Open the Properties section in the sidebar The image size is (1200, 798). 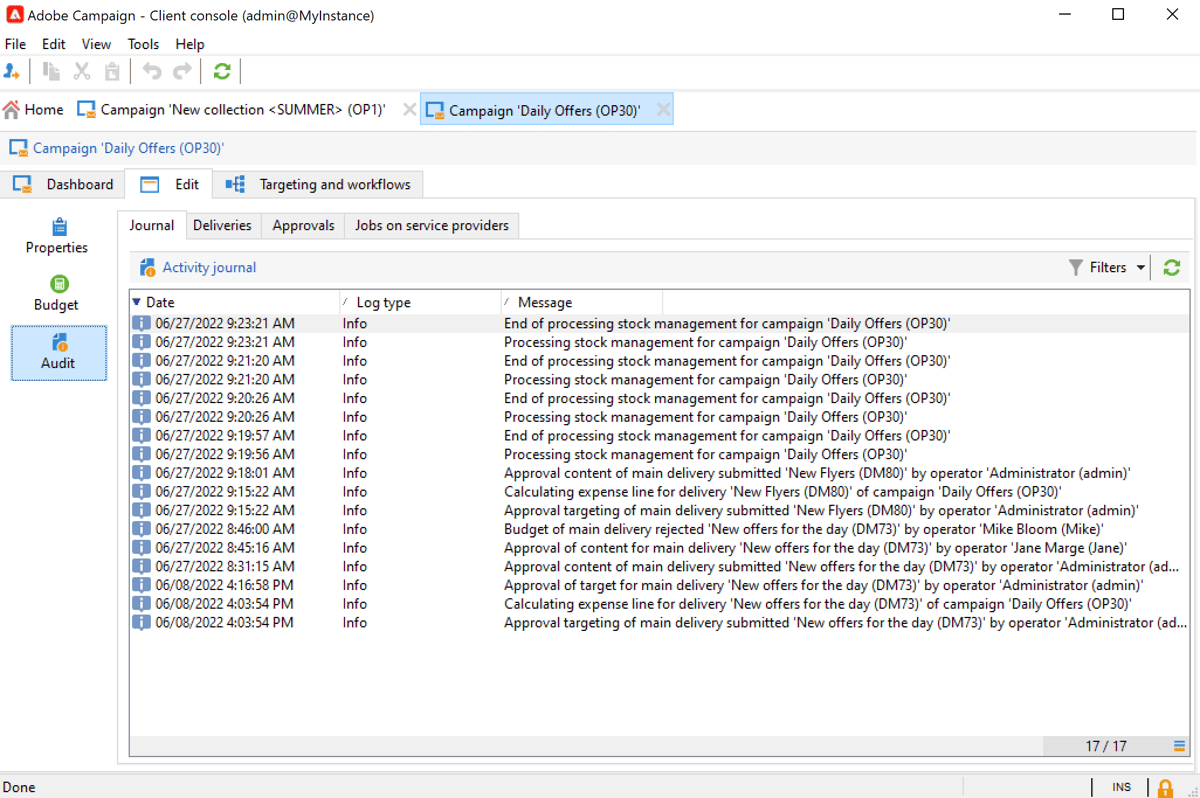click(x=57, y=237)
